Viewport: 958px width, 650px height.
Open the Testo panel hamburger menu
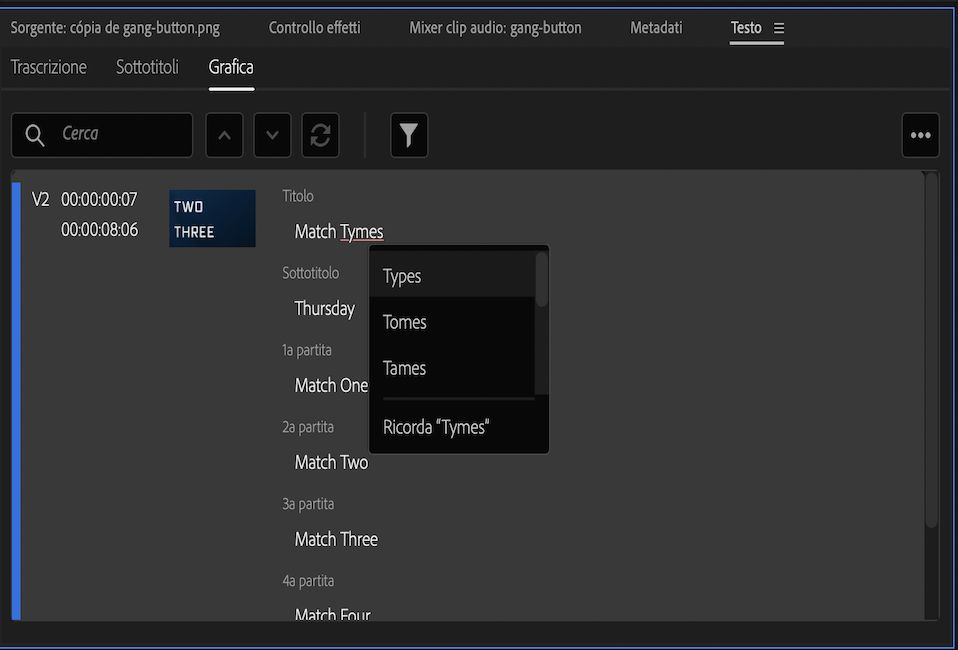point(778,28)
